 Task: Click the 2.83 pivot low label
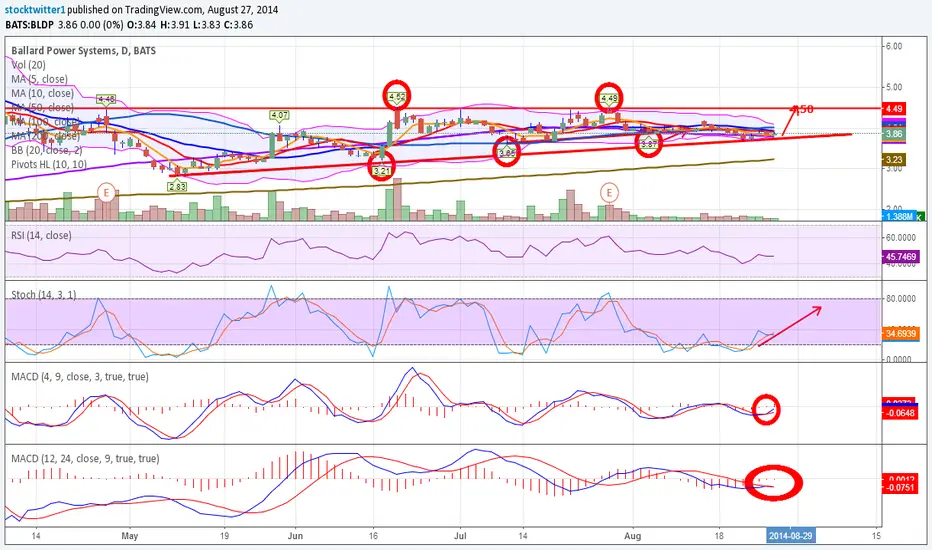pos(177,186)
